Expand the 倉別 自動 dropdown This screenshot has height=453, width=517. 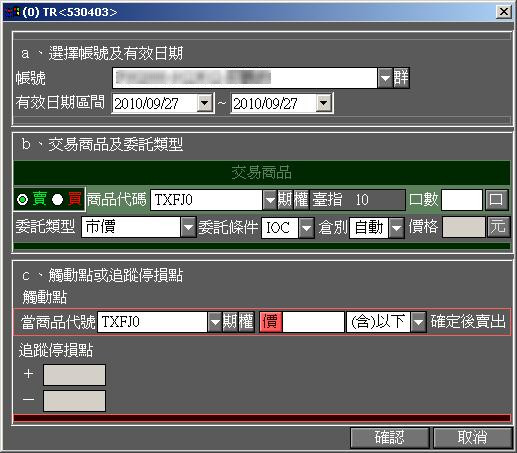tap(397, 228)
